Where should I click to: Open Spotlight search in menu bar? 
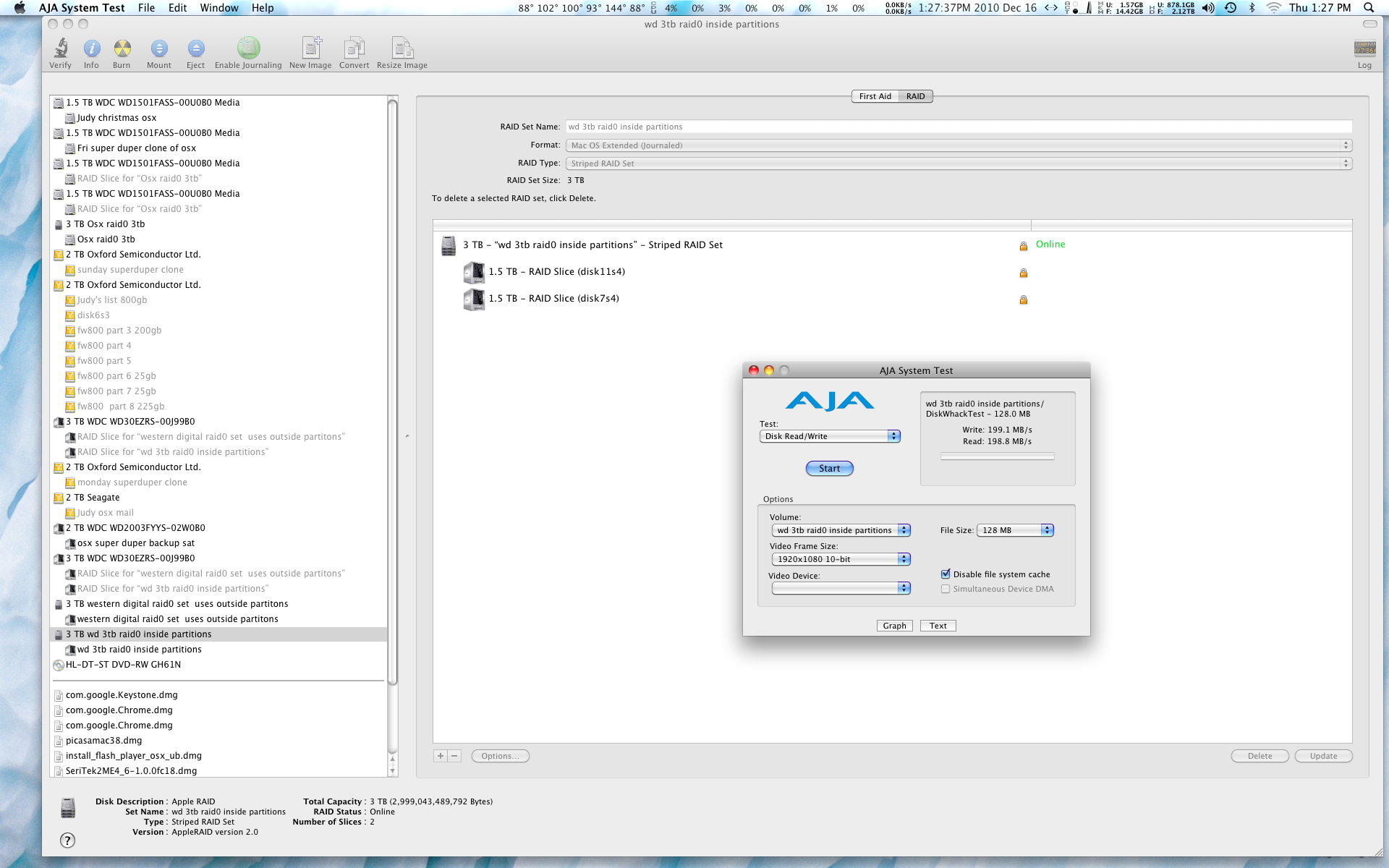(x=1368, y=8)
